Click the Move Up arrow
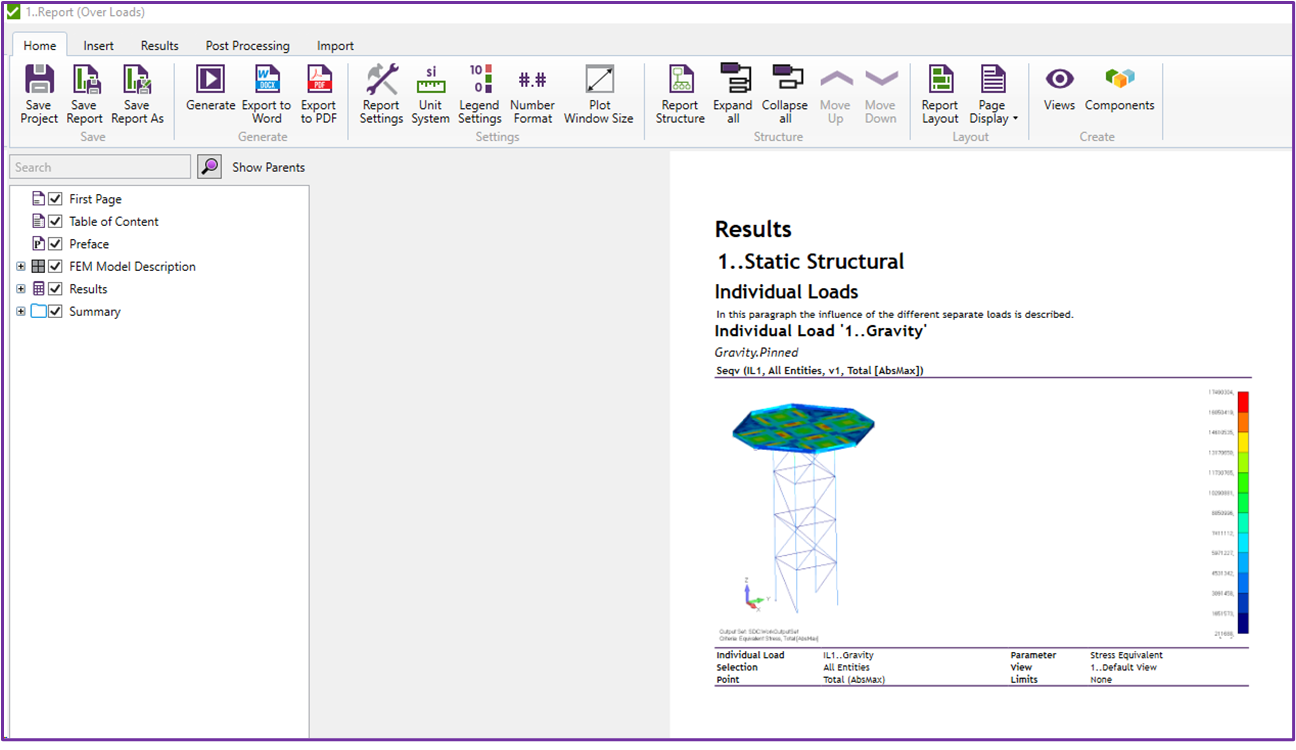This screenshot has width=1296, height=750. point(836,78)
